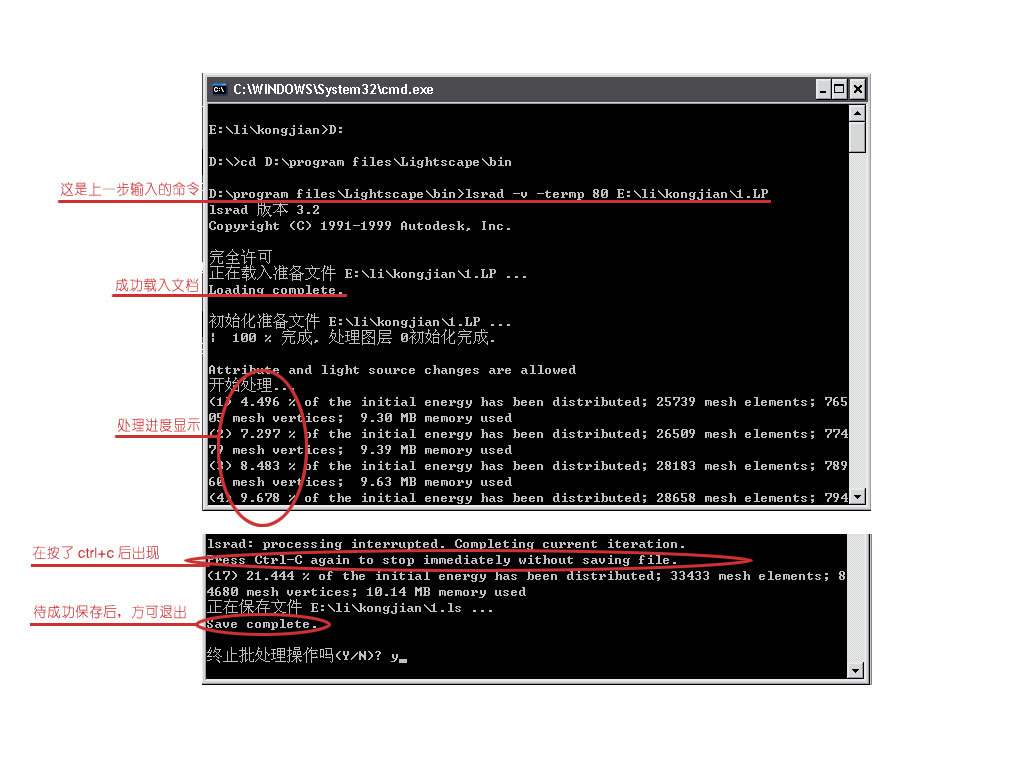
Task: Click the empty upper console scrollbar track
Action: (x=857, y=321)
